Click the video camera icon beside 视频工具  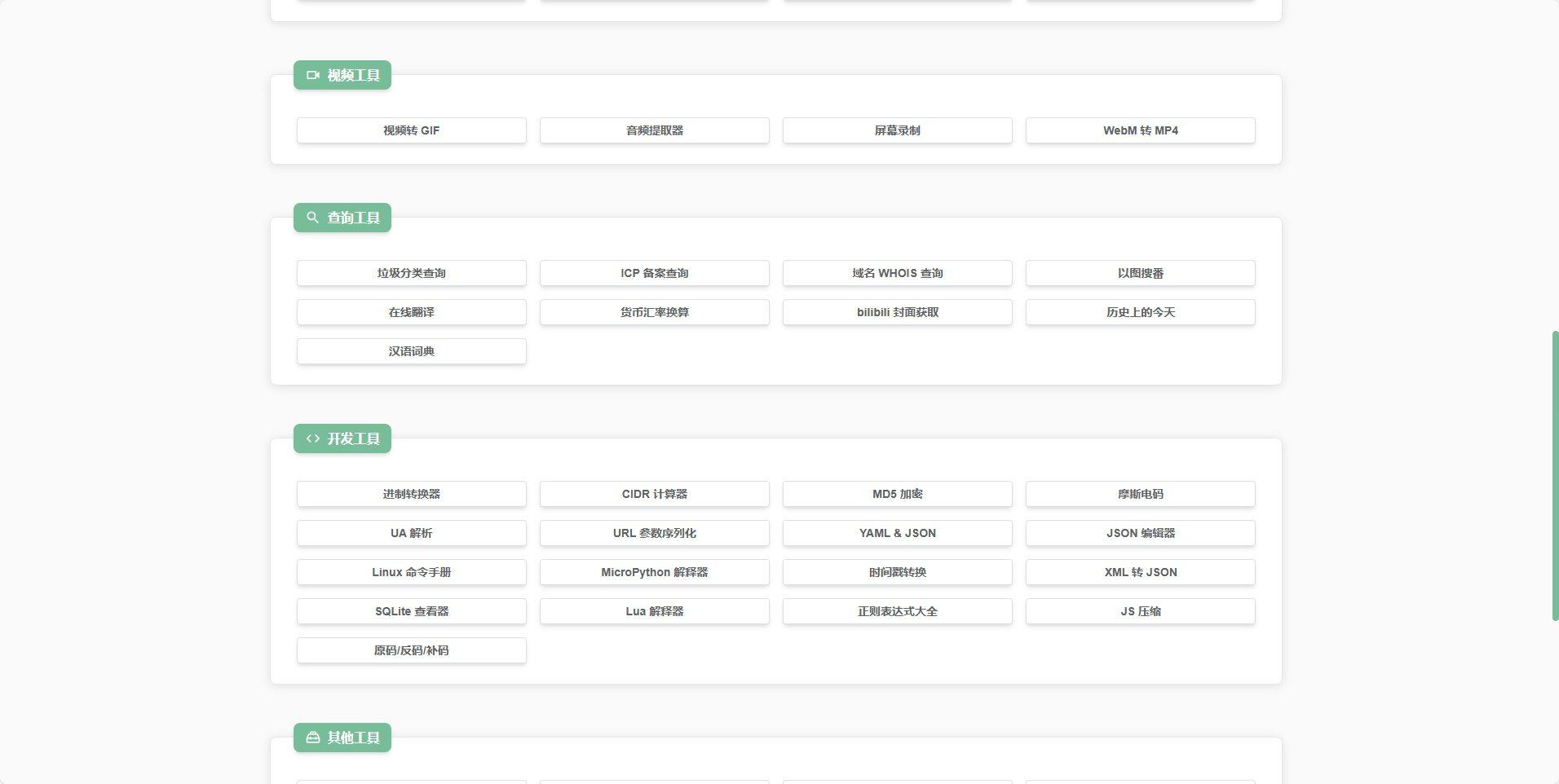(312, 75)
